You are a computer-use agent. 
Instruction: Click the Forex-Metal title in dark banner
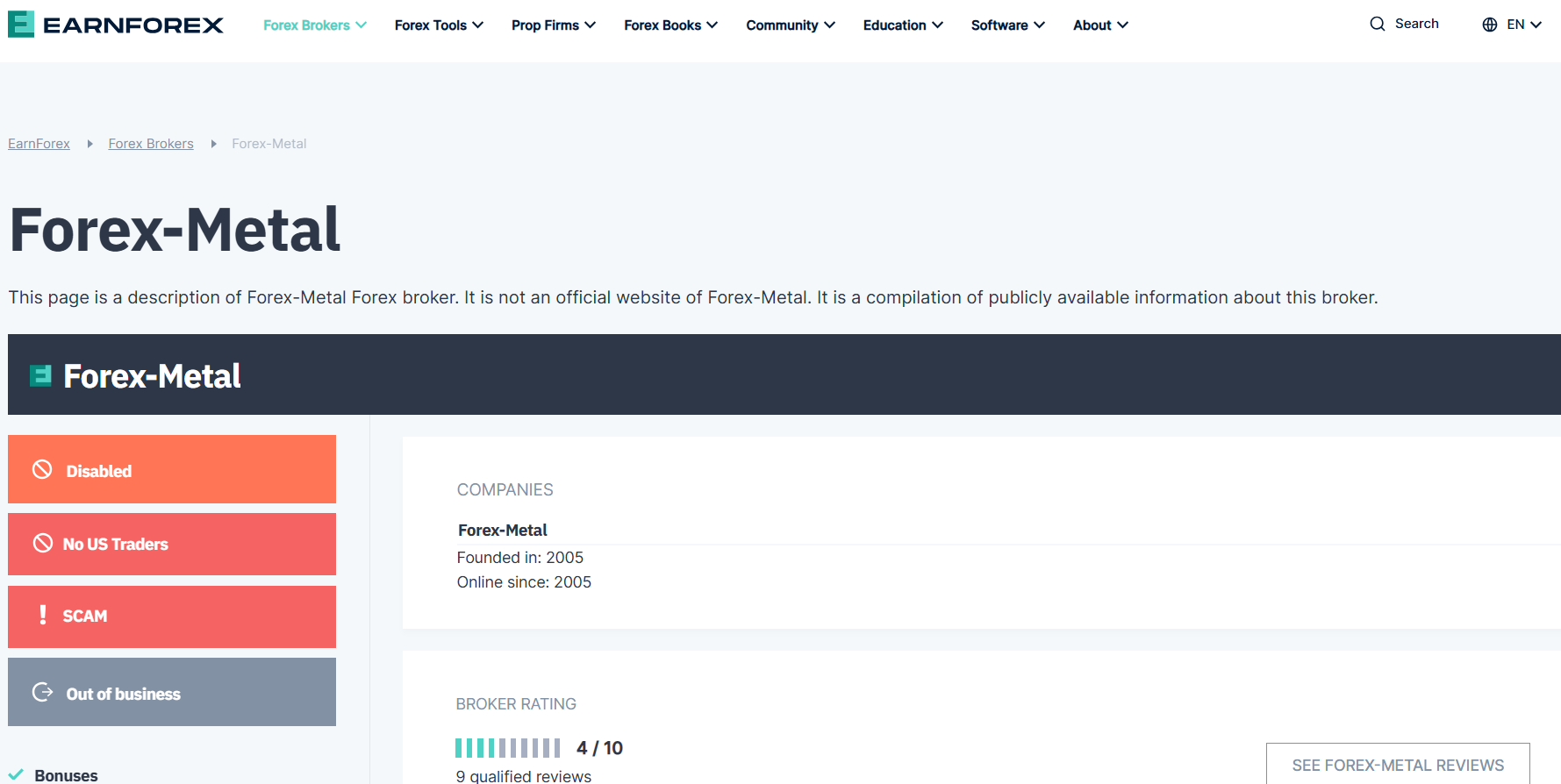(153, 376)
